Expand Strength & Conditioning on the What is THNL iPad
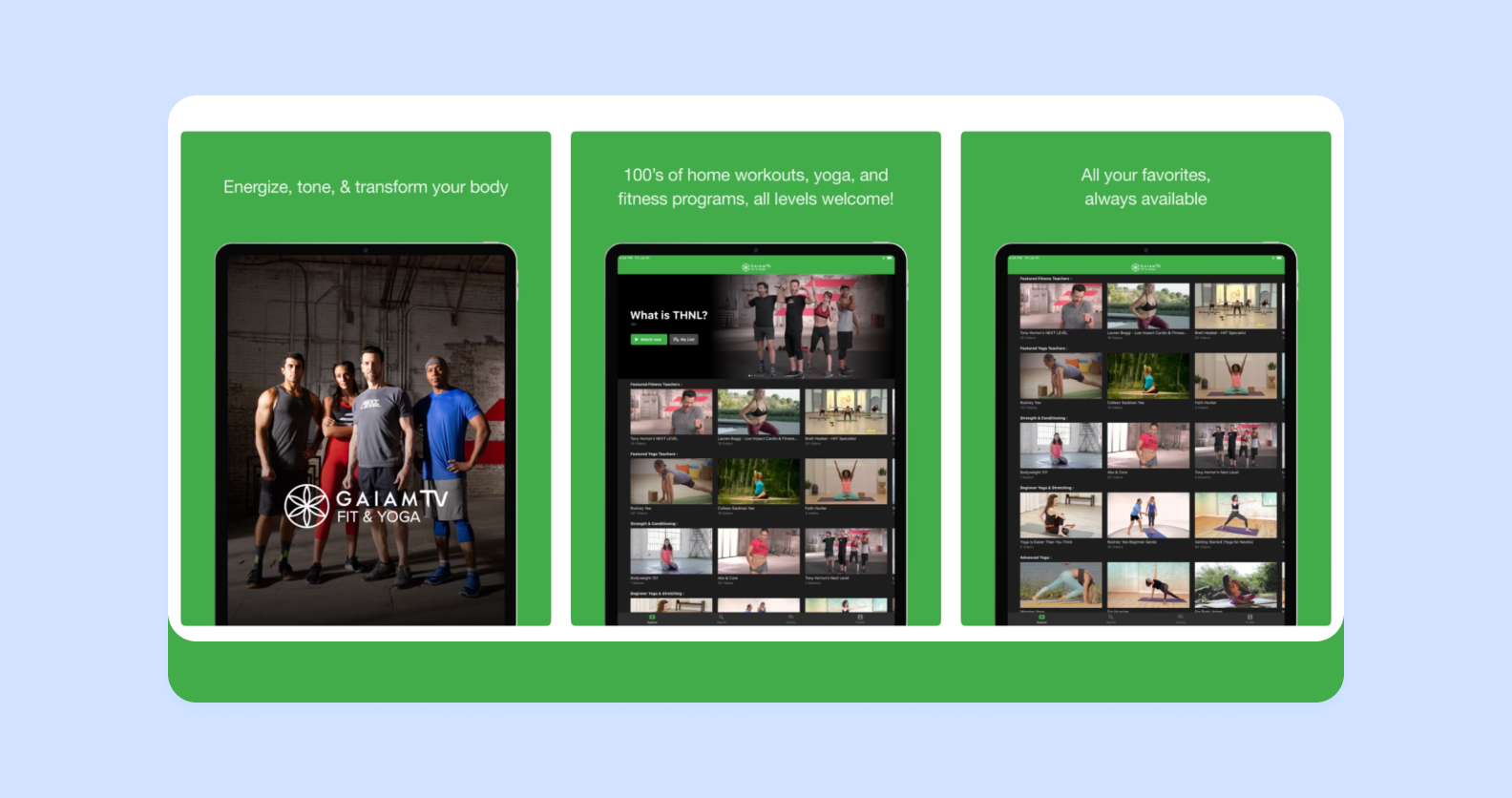The height and width of the screenshot is (798, 1512). (655, 524)
